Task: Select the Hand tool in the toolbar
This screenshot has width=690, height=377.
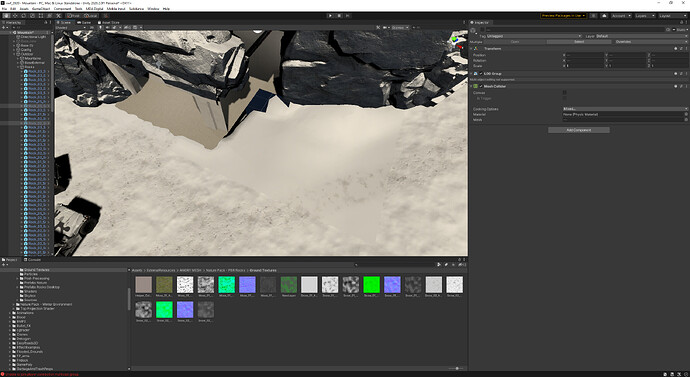Action: tap(6, 16)
